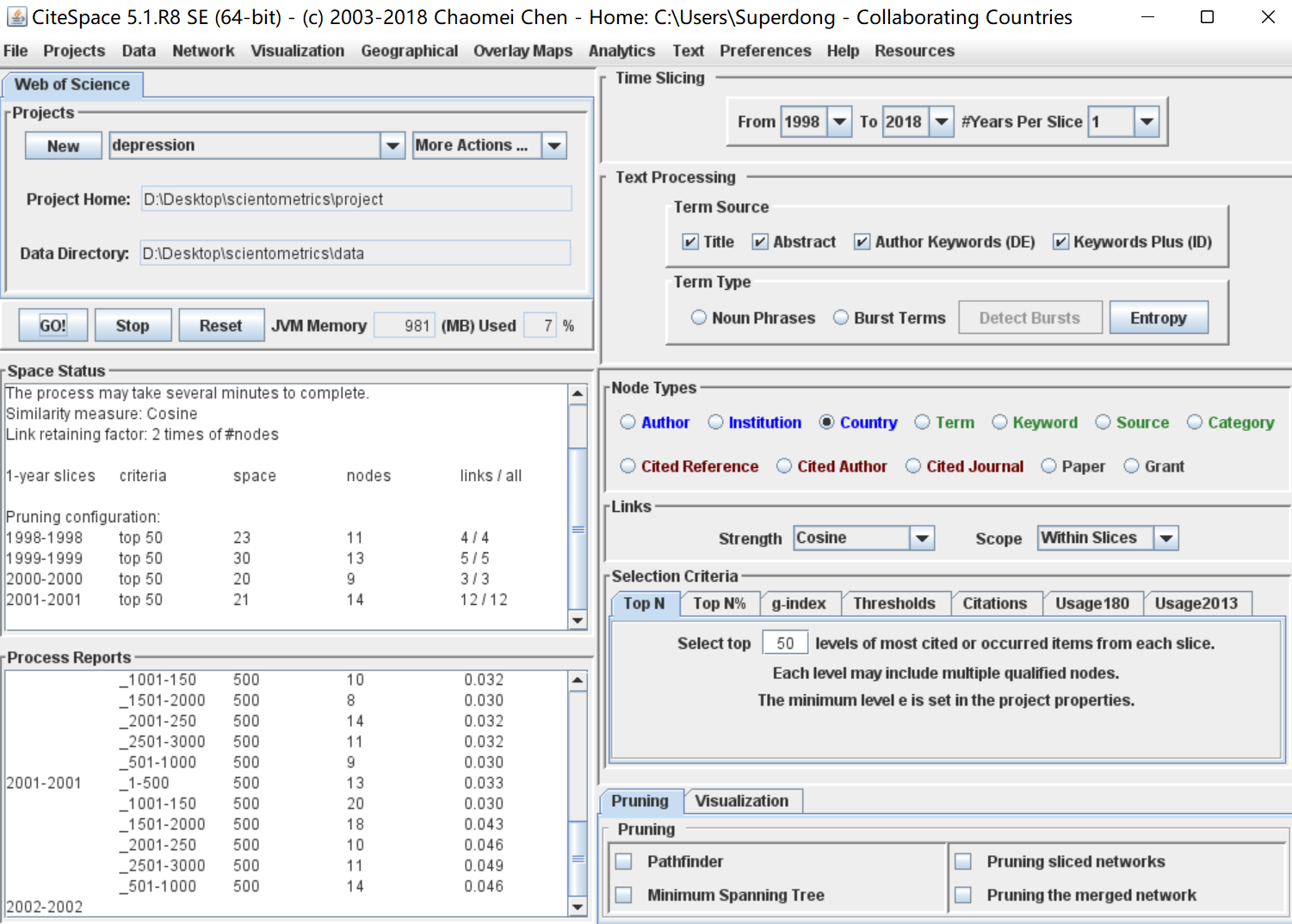The height and width of the screenshot is (924, 1292).
Task: Expand the depression project dropdown
Action: click(393, 145)
